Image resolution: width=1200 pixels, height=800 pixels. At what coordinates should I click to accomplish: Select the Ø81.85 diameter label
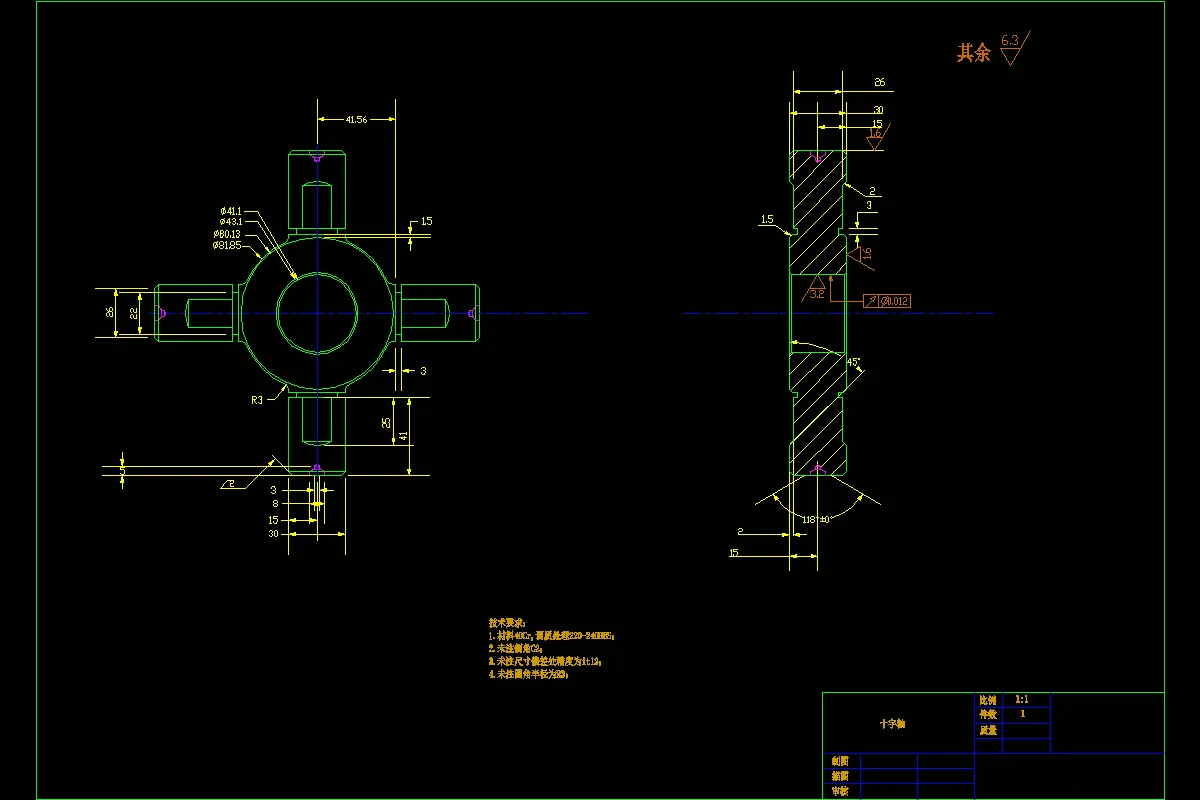[x=227, y=245]
